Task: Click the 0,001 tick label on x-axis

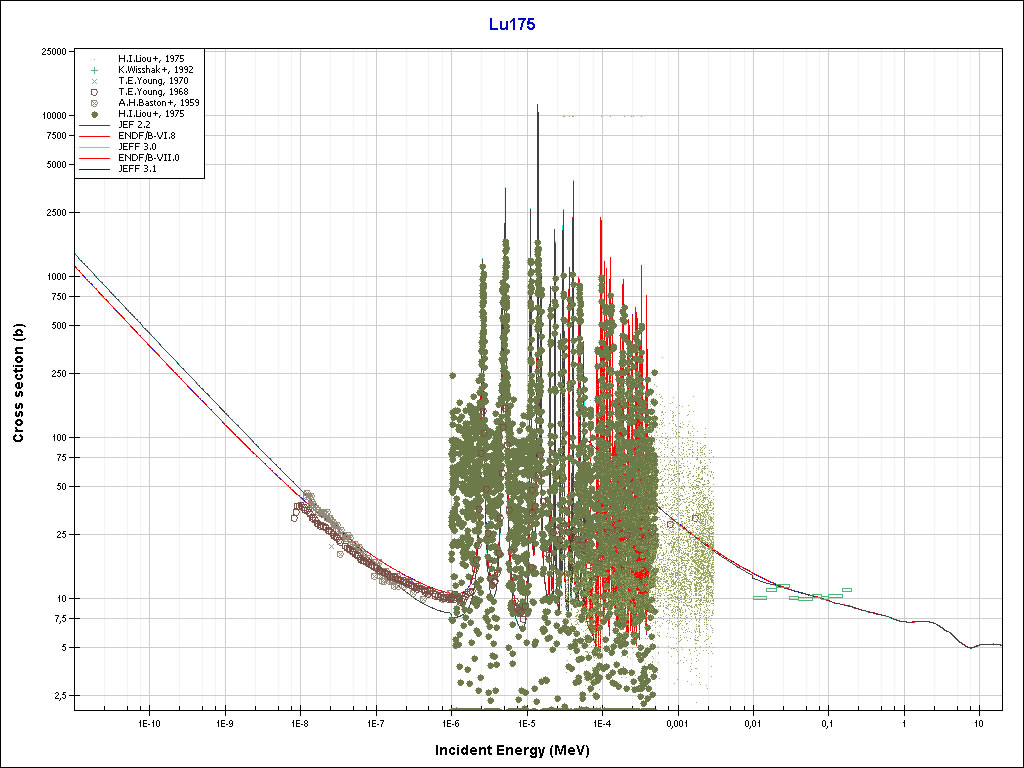Action: (x=677, y=722)
